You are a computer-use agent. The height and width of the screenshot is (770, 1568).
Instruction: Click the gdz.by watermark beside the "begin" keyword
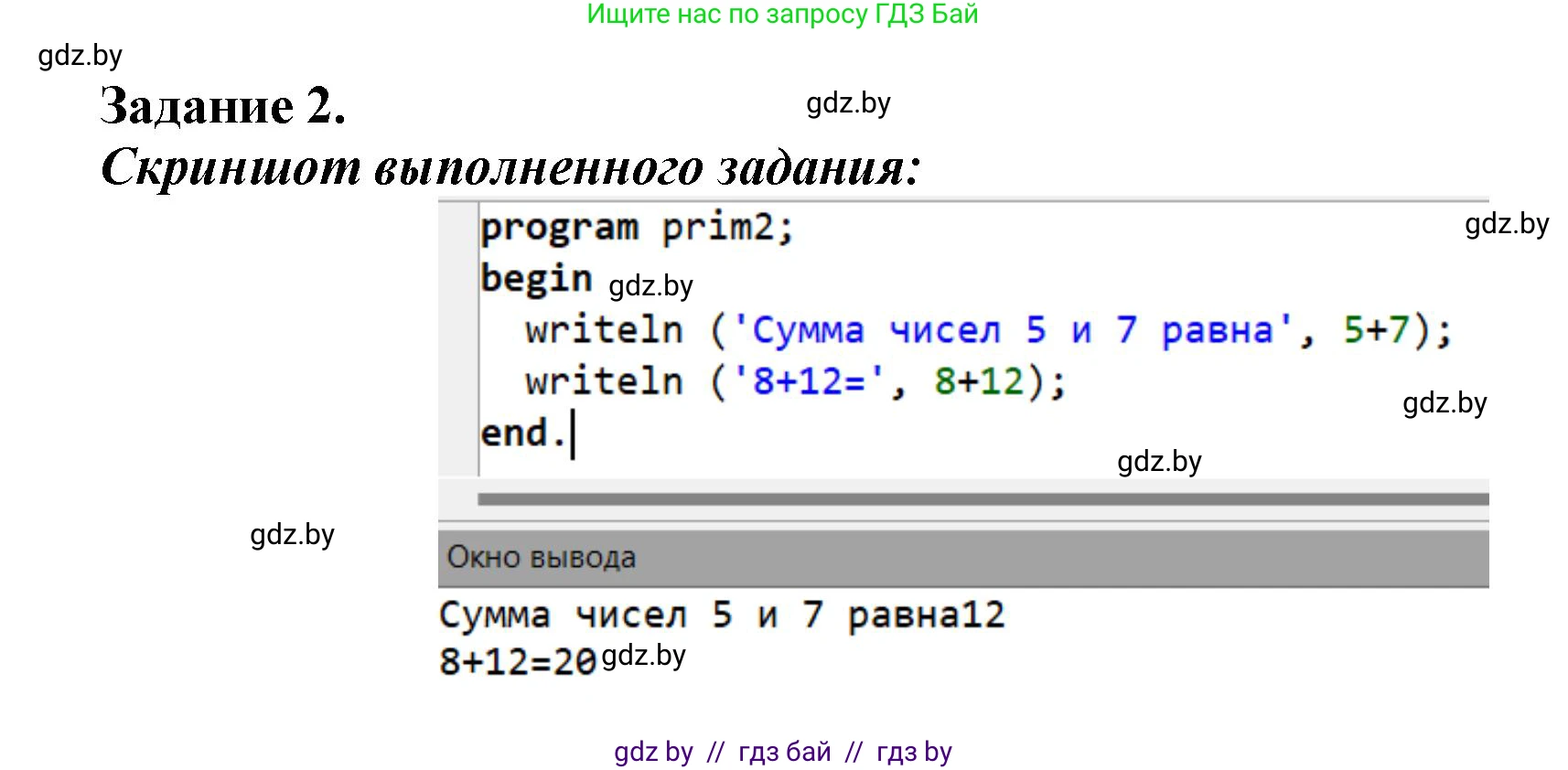click(650, 286)
